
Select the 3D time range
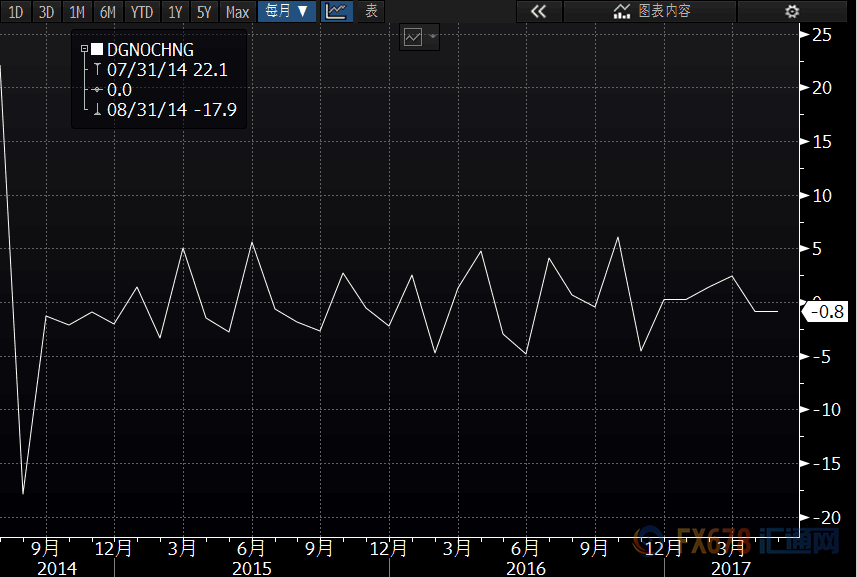(x=46, y=11)
